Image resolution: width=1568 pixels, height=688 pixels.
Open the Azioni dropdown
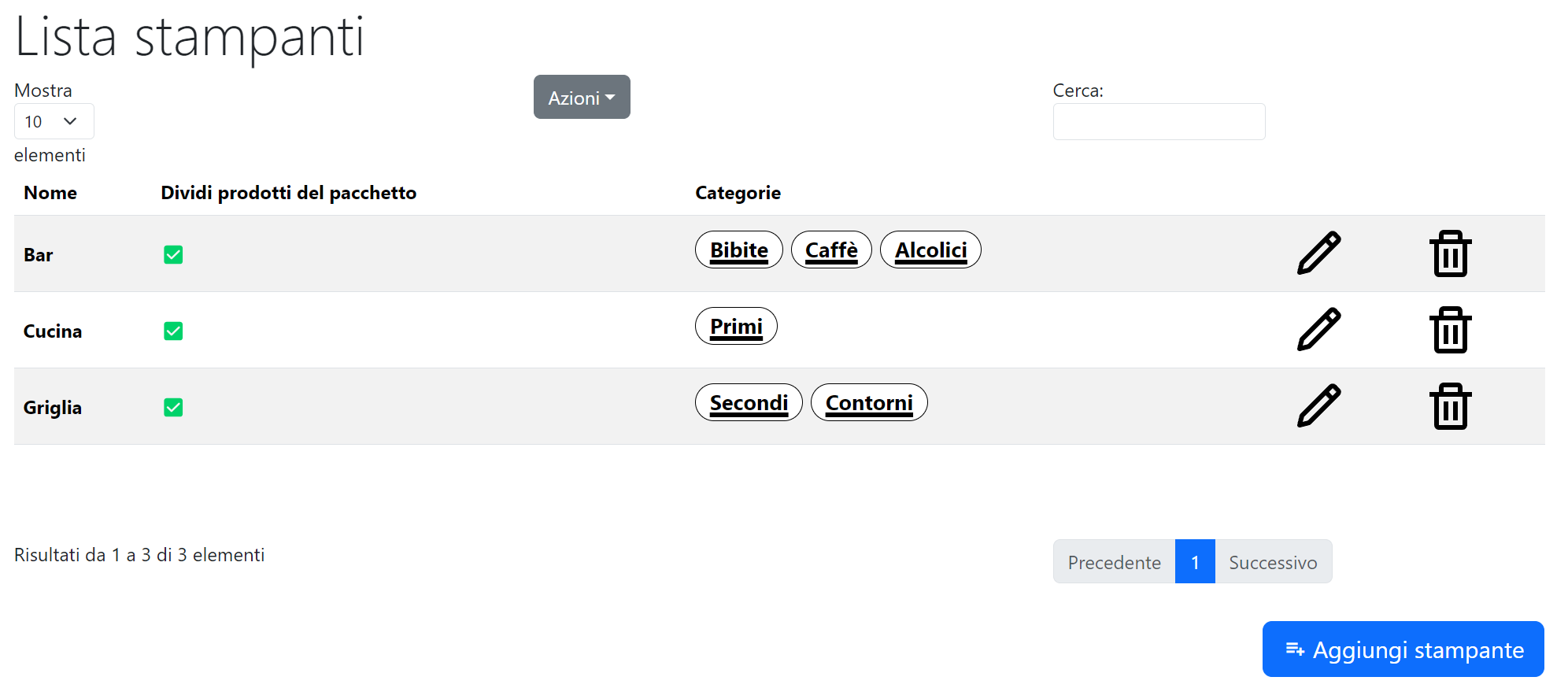(x=582, y=98)
